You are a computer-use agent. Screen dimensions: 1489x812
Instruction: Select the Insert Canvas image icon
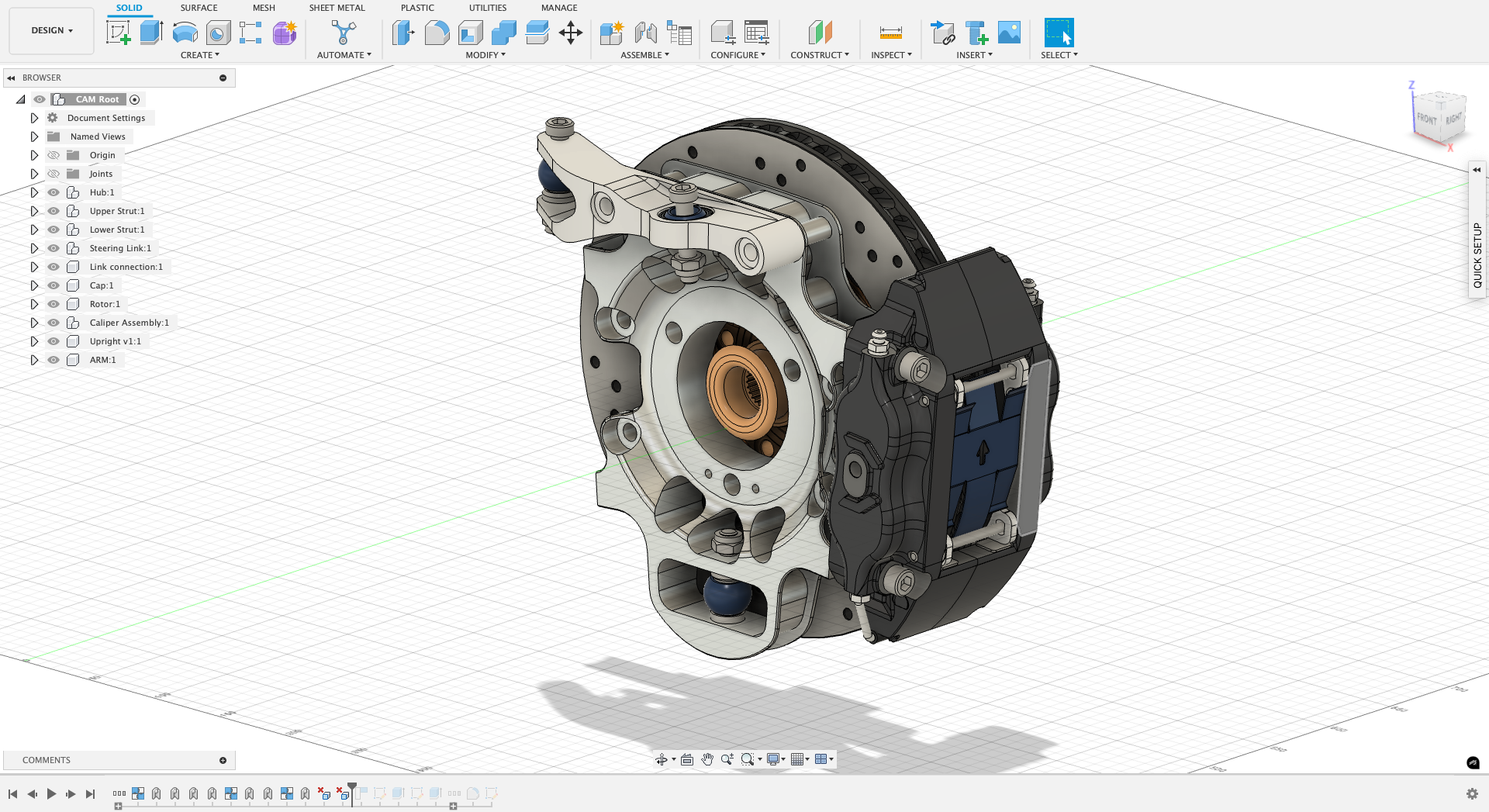coord(1009,33)
